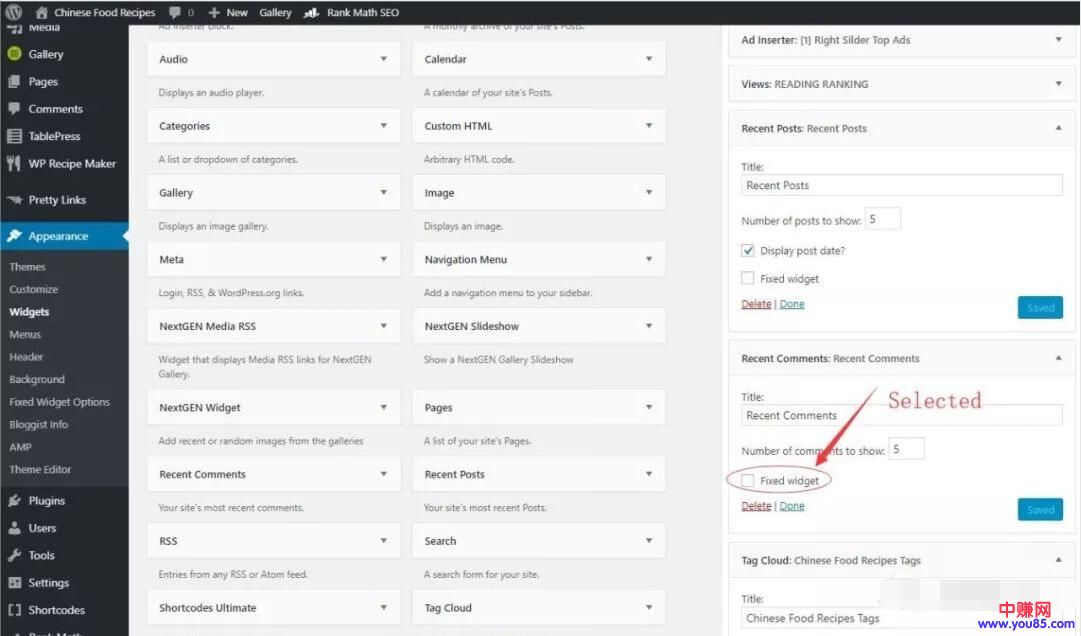Tick Fixed widget under Recent Comments
The width and height of the screenshot is (1081, 636).
coord(748,481)
